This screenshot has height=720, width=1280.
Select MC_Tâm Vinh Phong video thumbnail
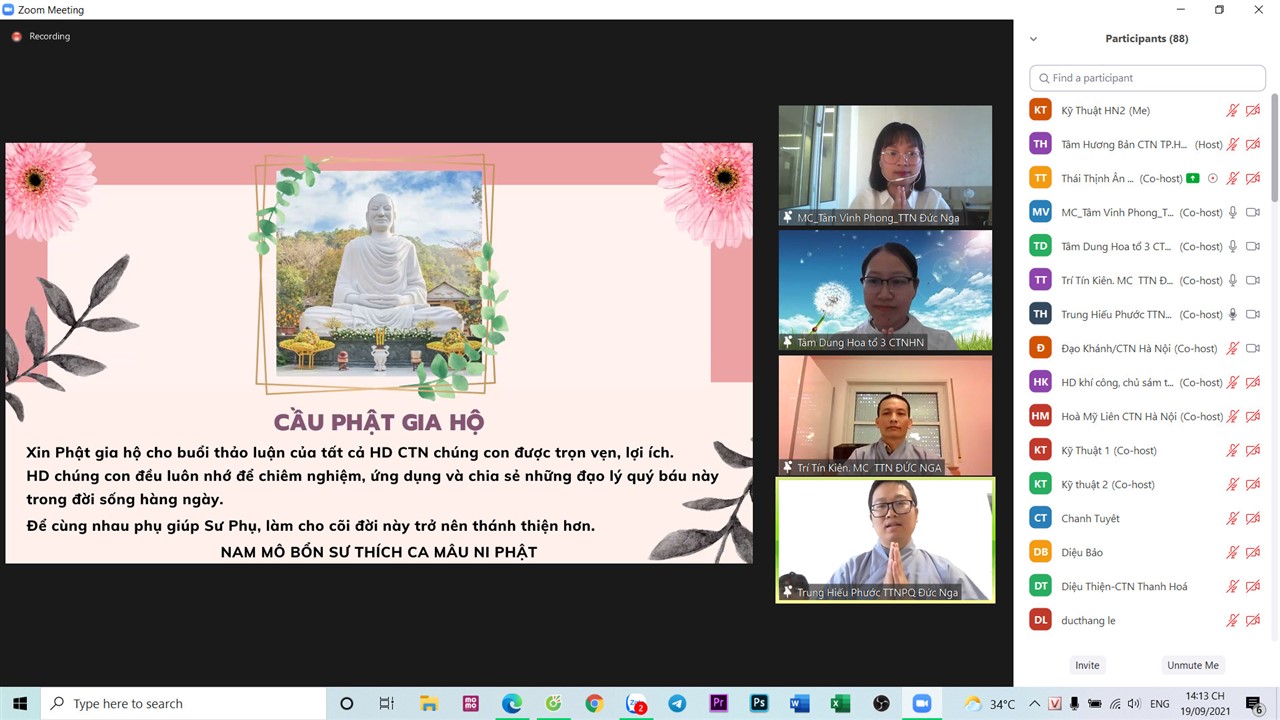tap(885, 166)
